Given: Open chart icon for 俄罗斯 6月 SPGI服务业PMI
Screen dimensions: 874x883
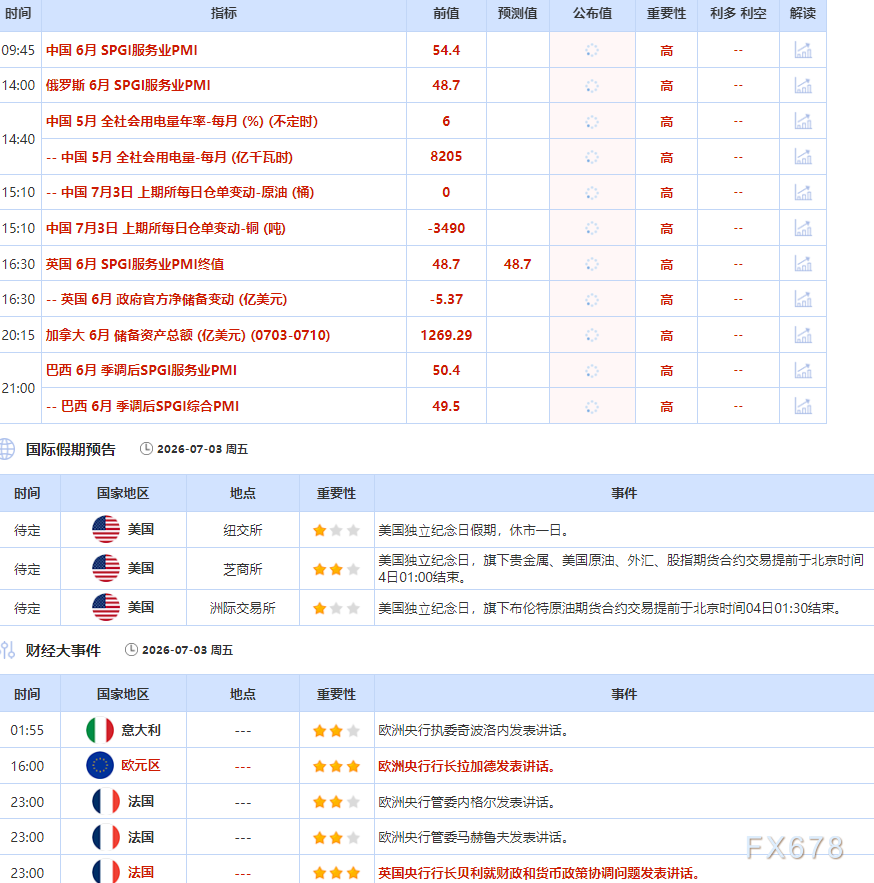Looking at the screenshot, I should coord(803,86).
